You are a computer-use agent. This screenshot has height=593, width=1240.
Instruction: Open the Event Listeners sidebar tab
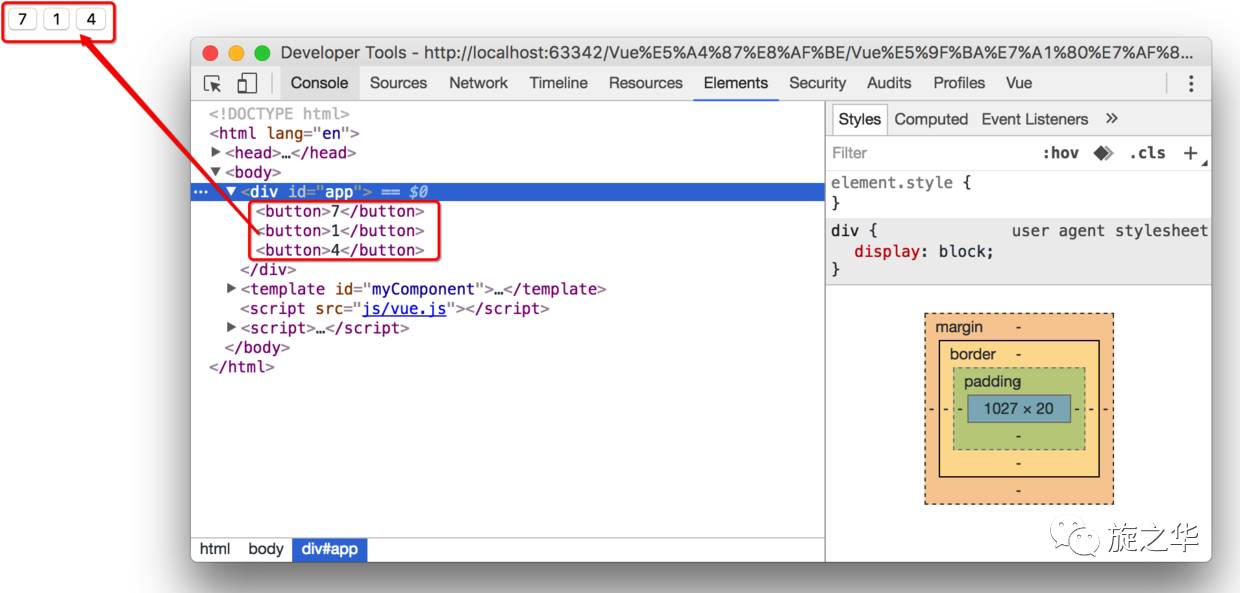pos(1034,119)
